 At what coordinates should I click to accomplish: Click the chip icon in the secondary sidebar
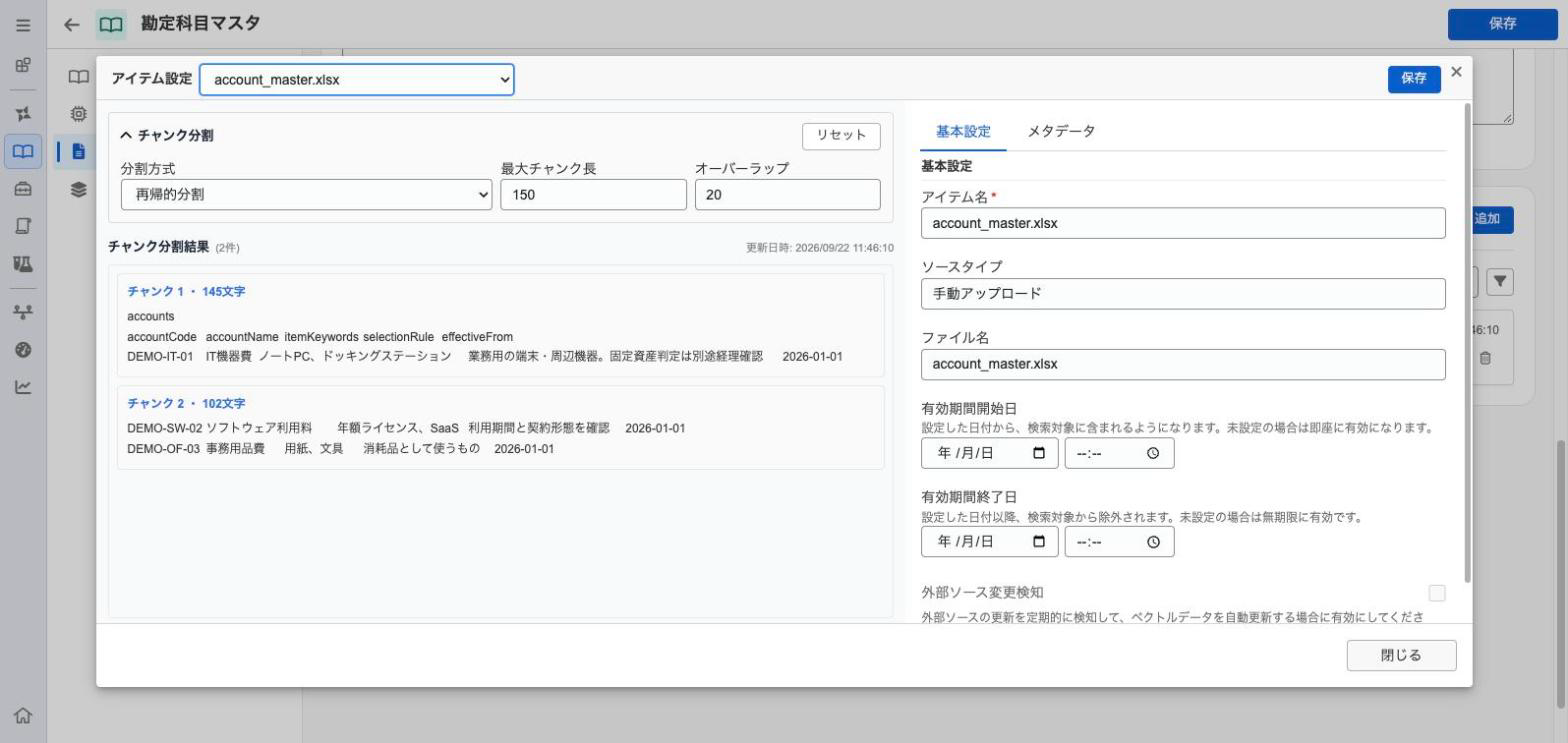[x=78, y=114]
